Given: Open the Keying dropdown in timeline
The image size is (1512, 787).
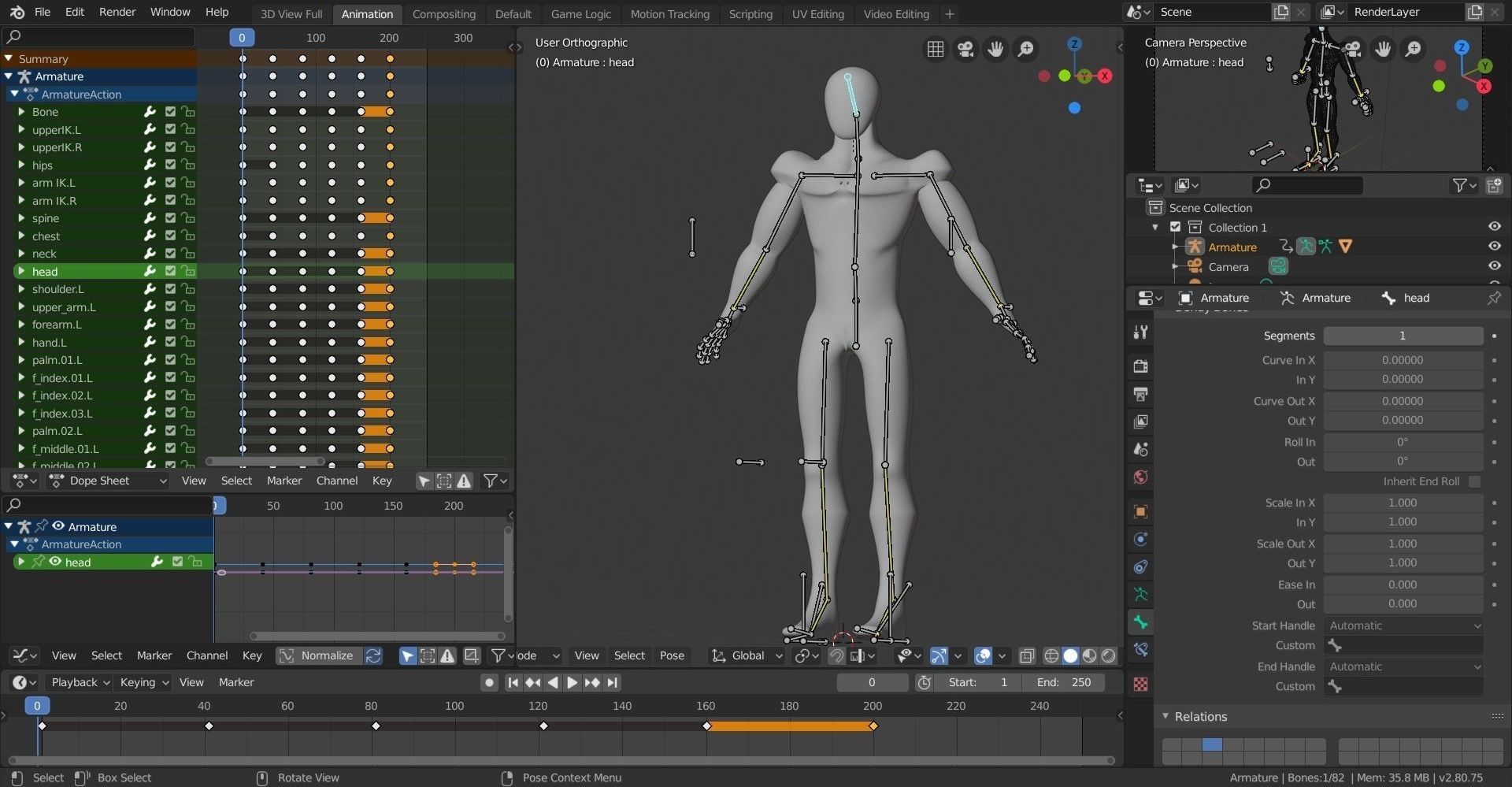Looking at the screenshot, I should click(143, 682).
